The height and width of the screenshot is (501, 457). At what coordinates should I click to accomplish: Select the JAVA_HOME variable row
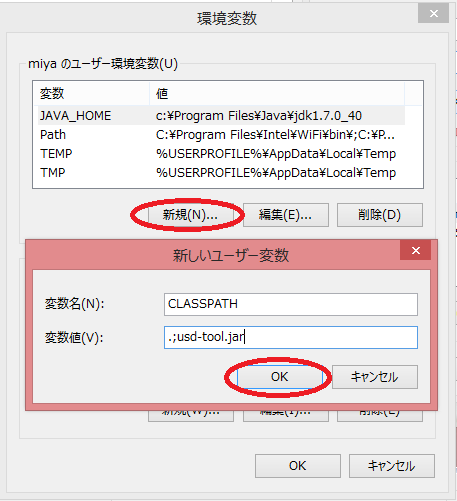[221, 116]
